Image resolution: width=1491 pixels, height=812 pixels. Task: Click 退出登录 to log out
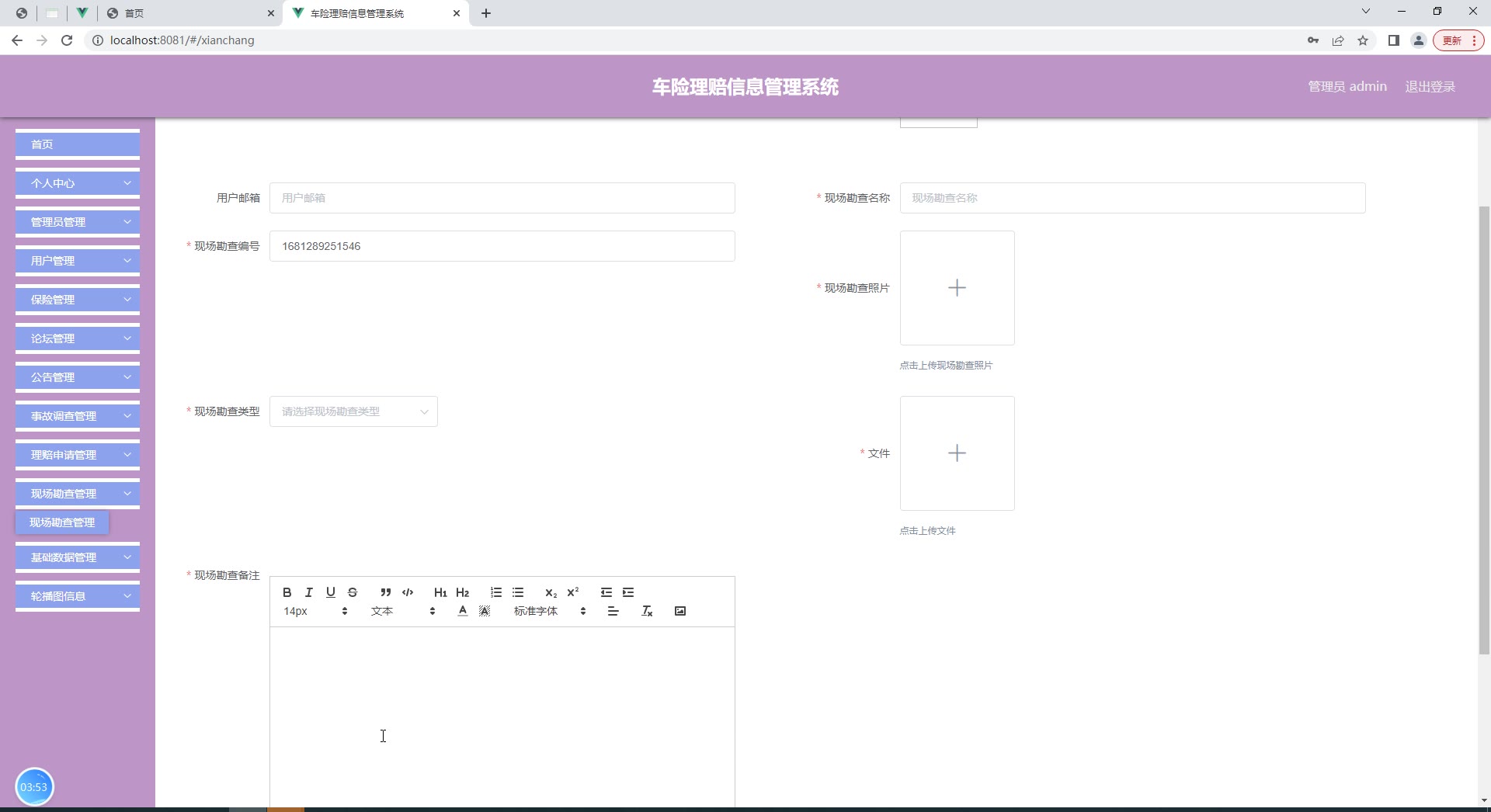point(1430,86)
